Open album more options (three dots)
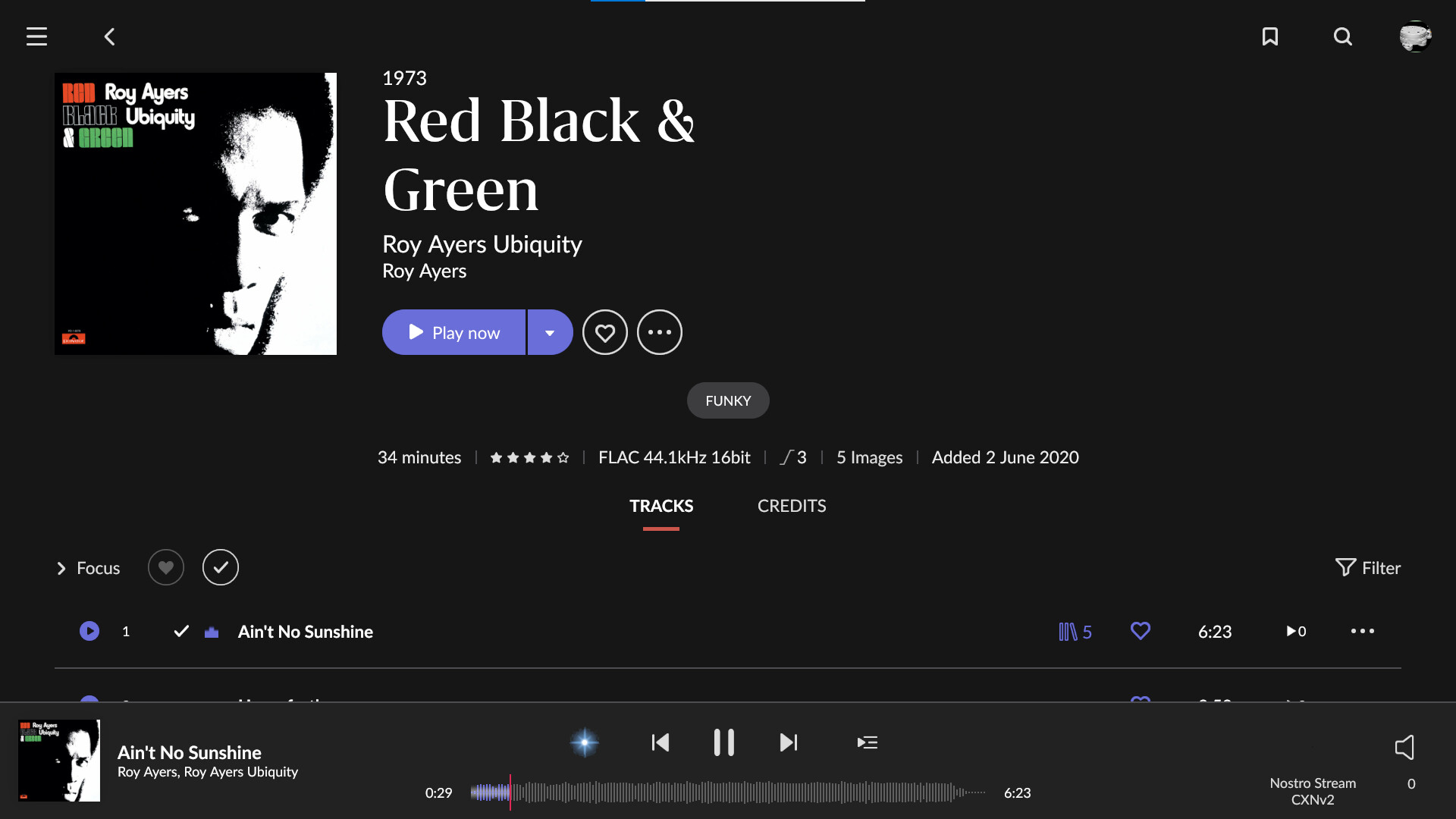This screenshot has height=819, width=1456. (x=660, y=332)
